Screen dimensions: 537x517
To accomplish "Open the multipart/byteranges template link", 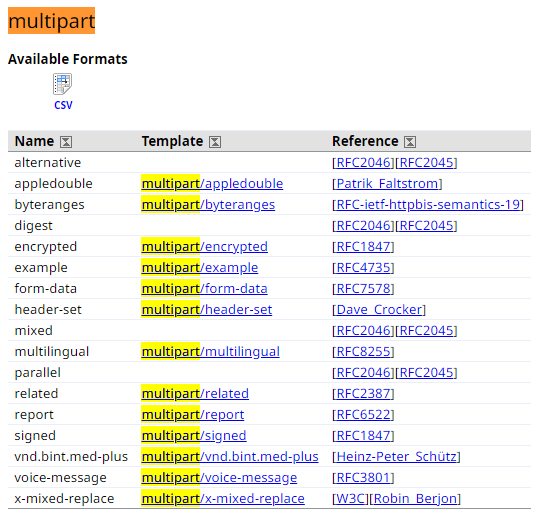I will [208, 205].
